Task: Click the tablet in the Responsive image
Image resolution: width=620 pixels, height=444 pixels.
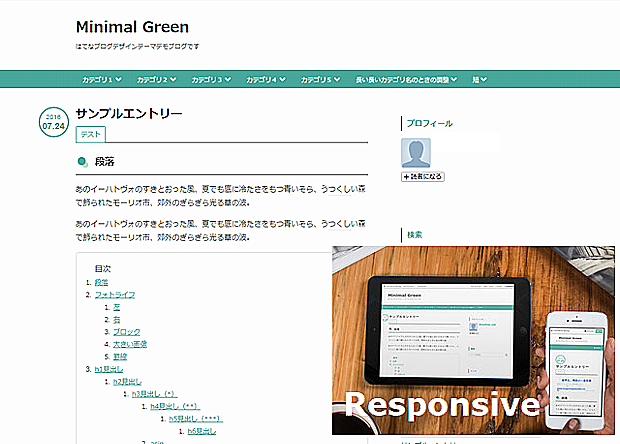Action: tap(445, 322)
